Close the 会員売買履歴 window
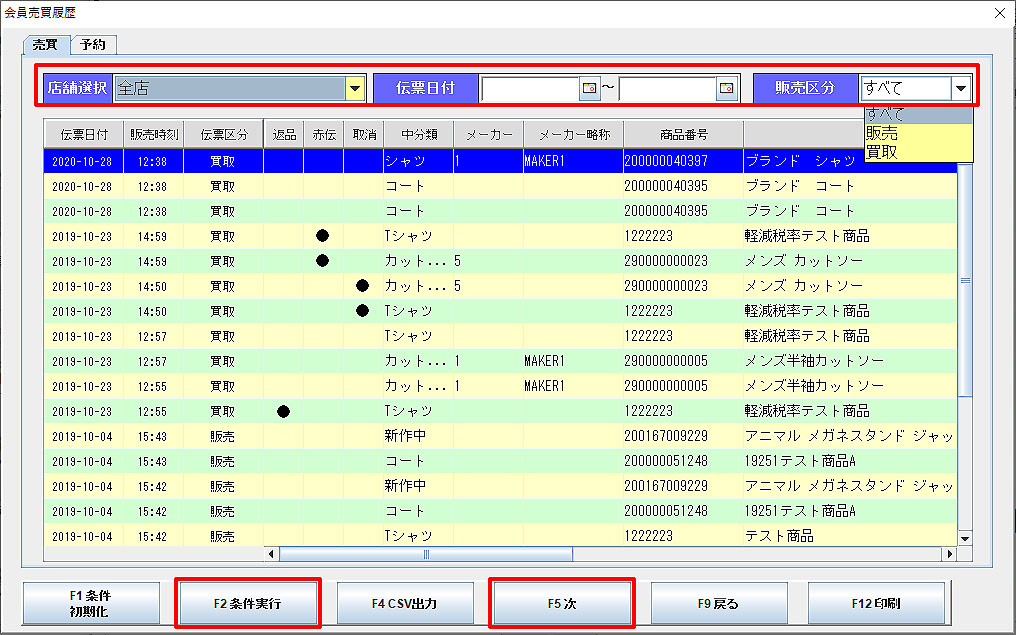Screen dimensions: 1016x635 point(999,12)
